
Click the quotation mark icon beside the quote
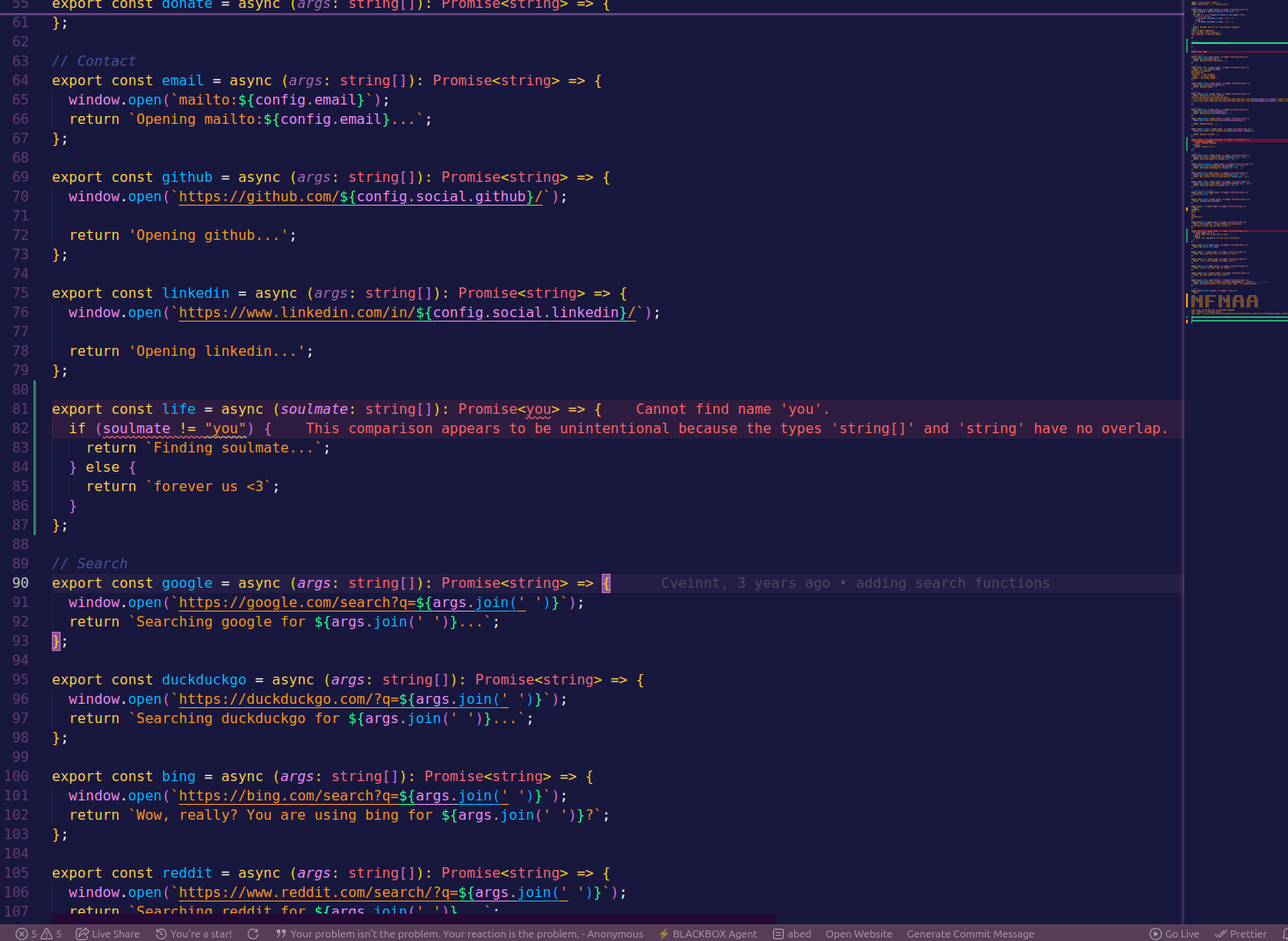point(281,934)
